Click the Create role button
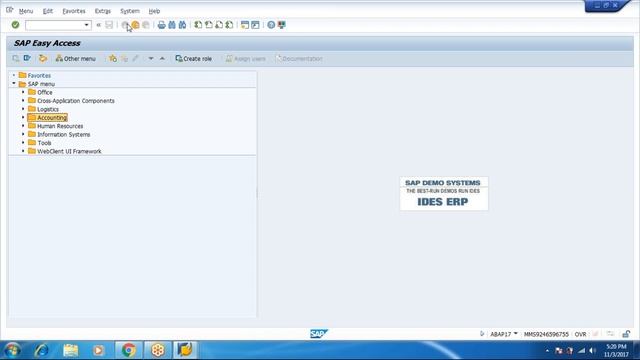 click(193, 58)
